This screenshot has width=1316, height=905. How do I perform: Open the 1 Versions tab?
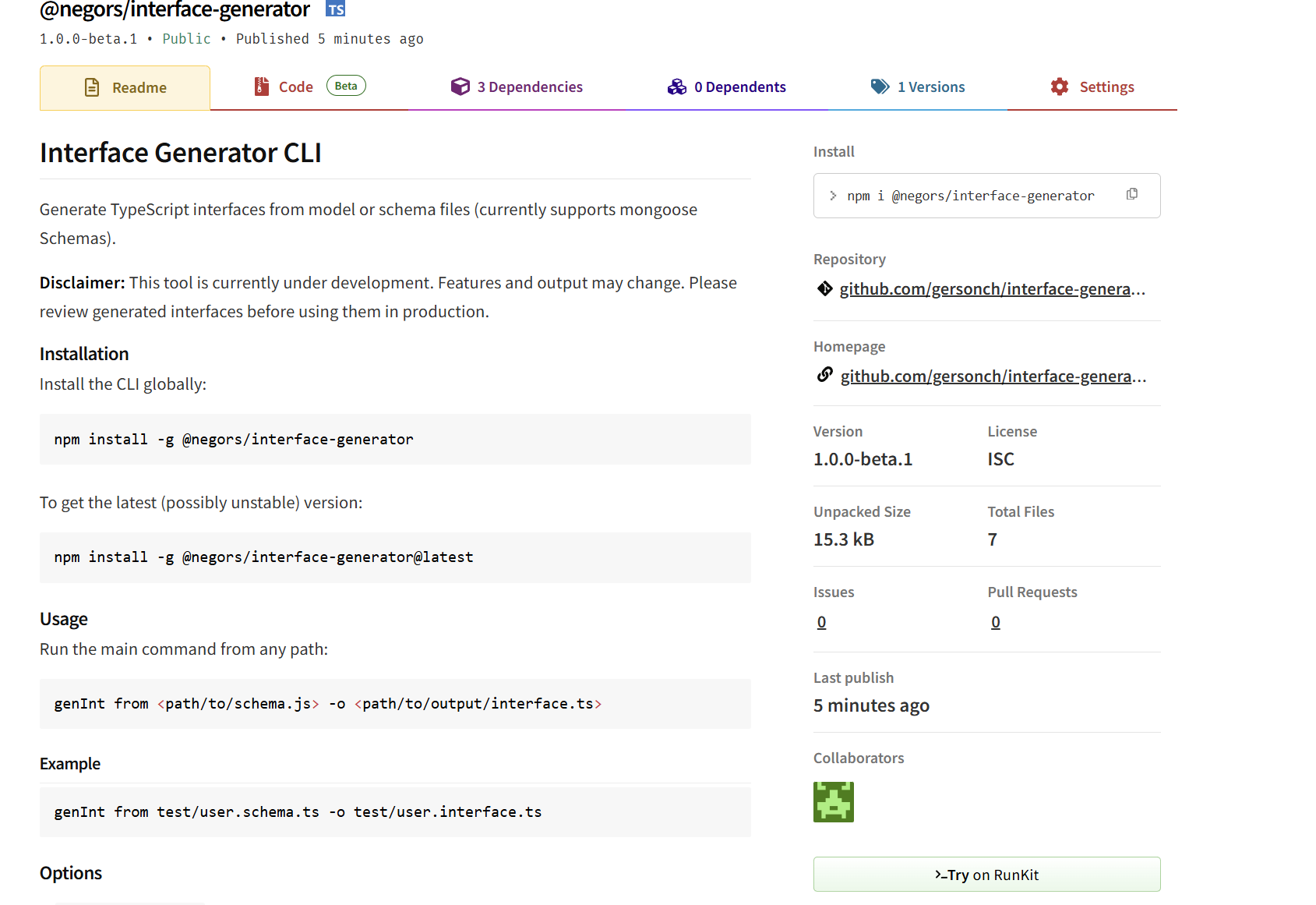pyautogui.click(x=917, y=87)
